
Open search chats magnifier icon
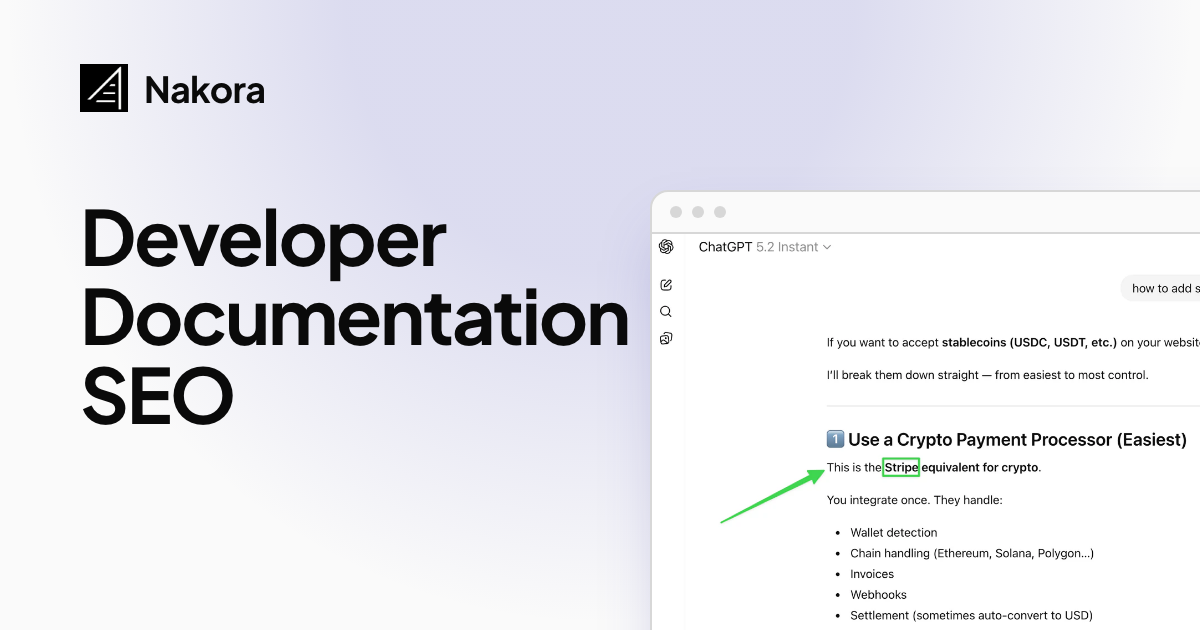click(x=666, y=312)
